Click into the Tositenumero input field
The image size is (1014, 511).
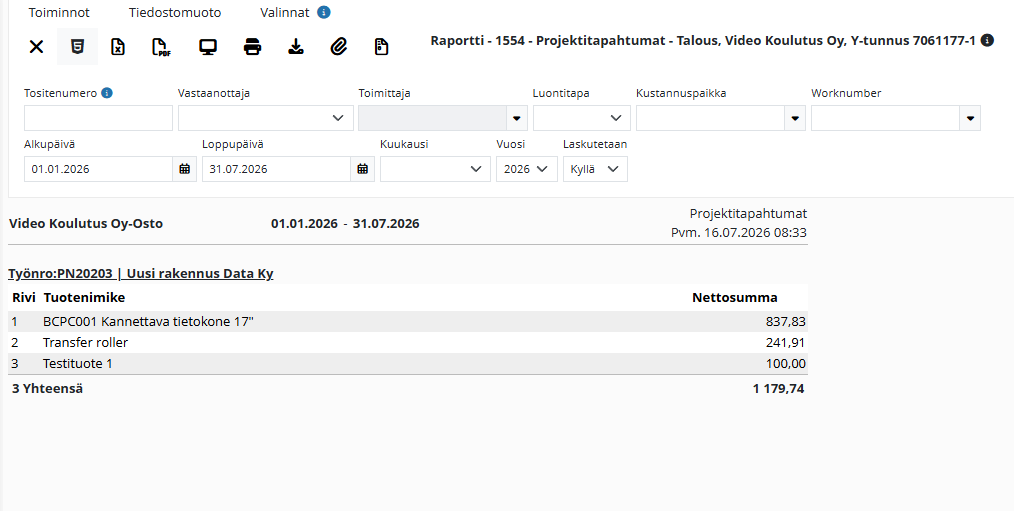click(98, 118)
